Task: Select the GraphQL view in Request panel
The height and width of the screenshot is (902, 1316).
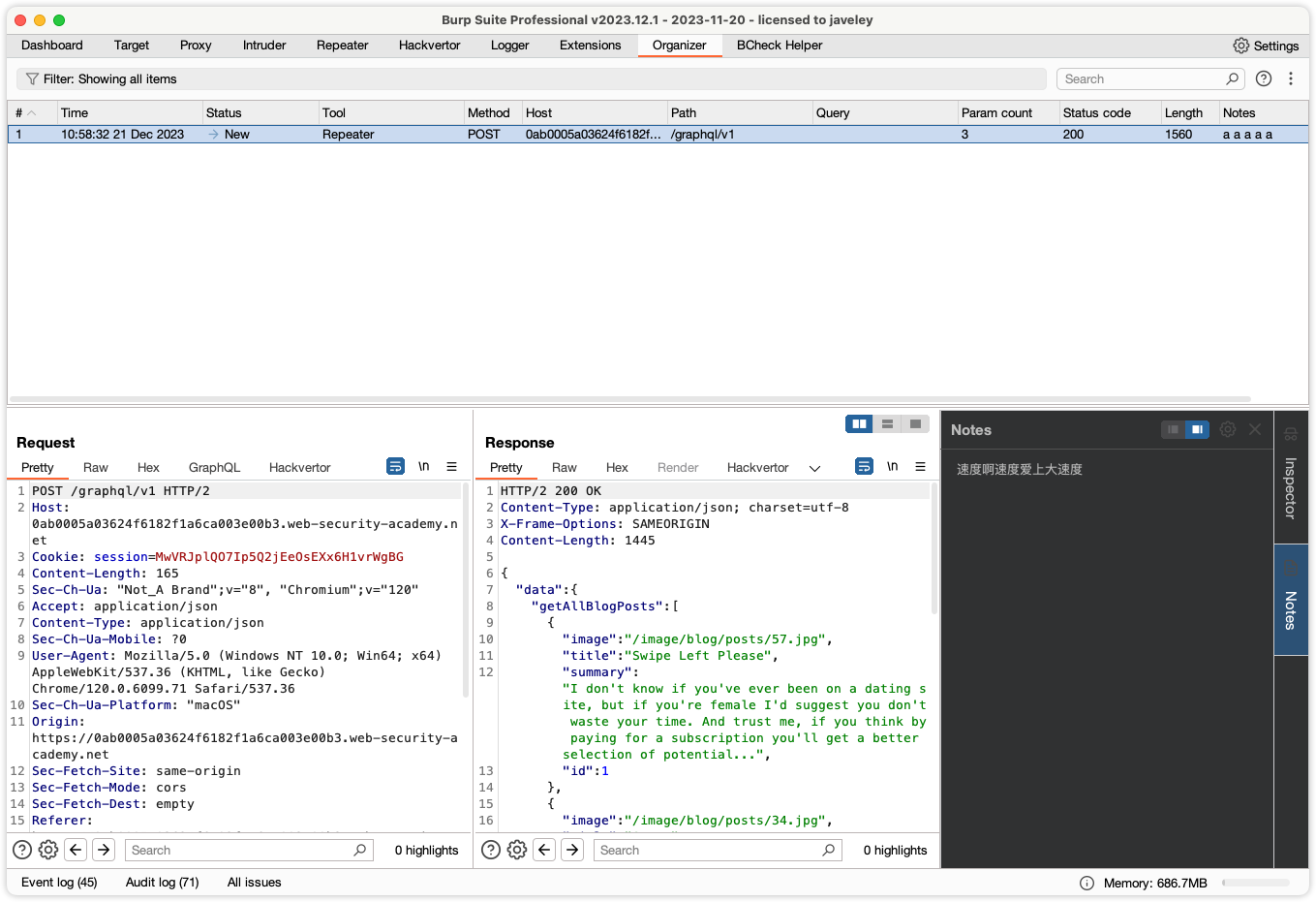Action: point(215,467)
